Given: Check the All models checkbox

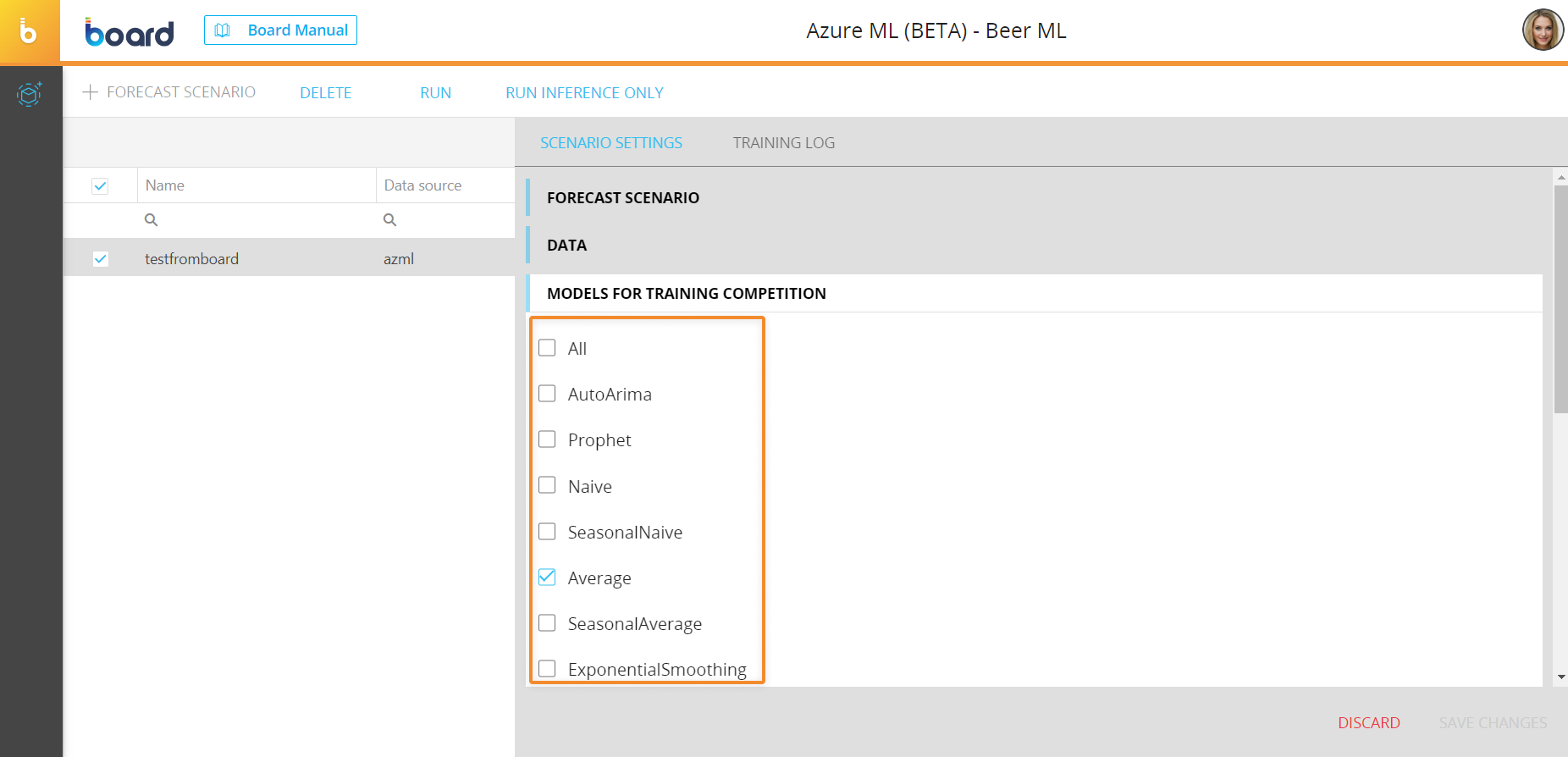Looking at the screenshot, I should coord(547,347).
